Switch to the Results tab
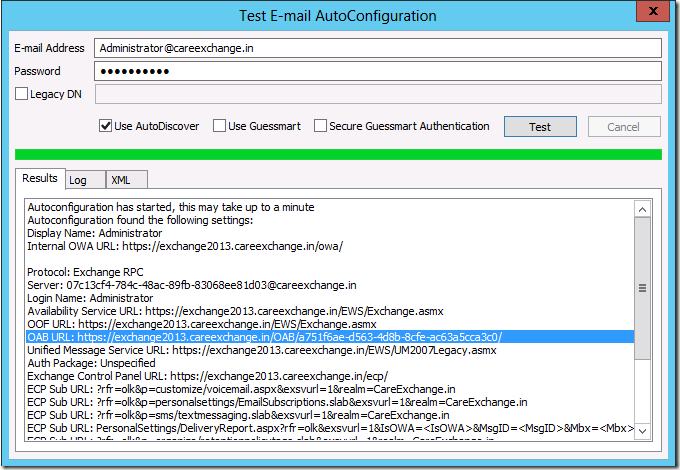The image size is (680, 470). tap(40, 178)
